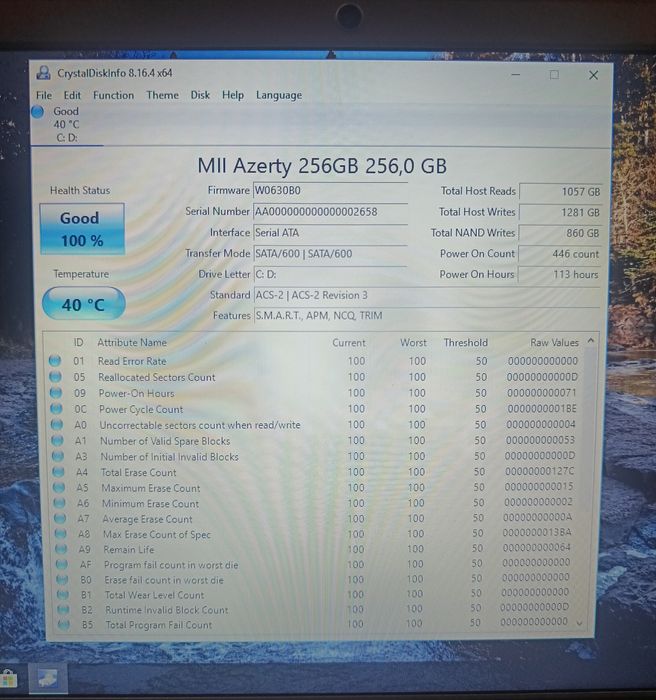Image resolution: width=656 pixels, height=700 pixels.
Task: Click status orb of Number of Initial Invalid Blocks
Action: [58, 456]
